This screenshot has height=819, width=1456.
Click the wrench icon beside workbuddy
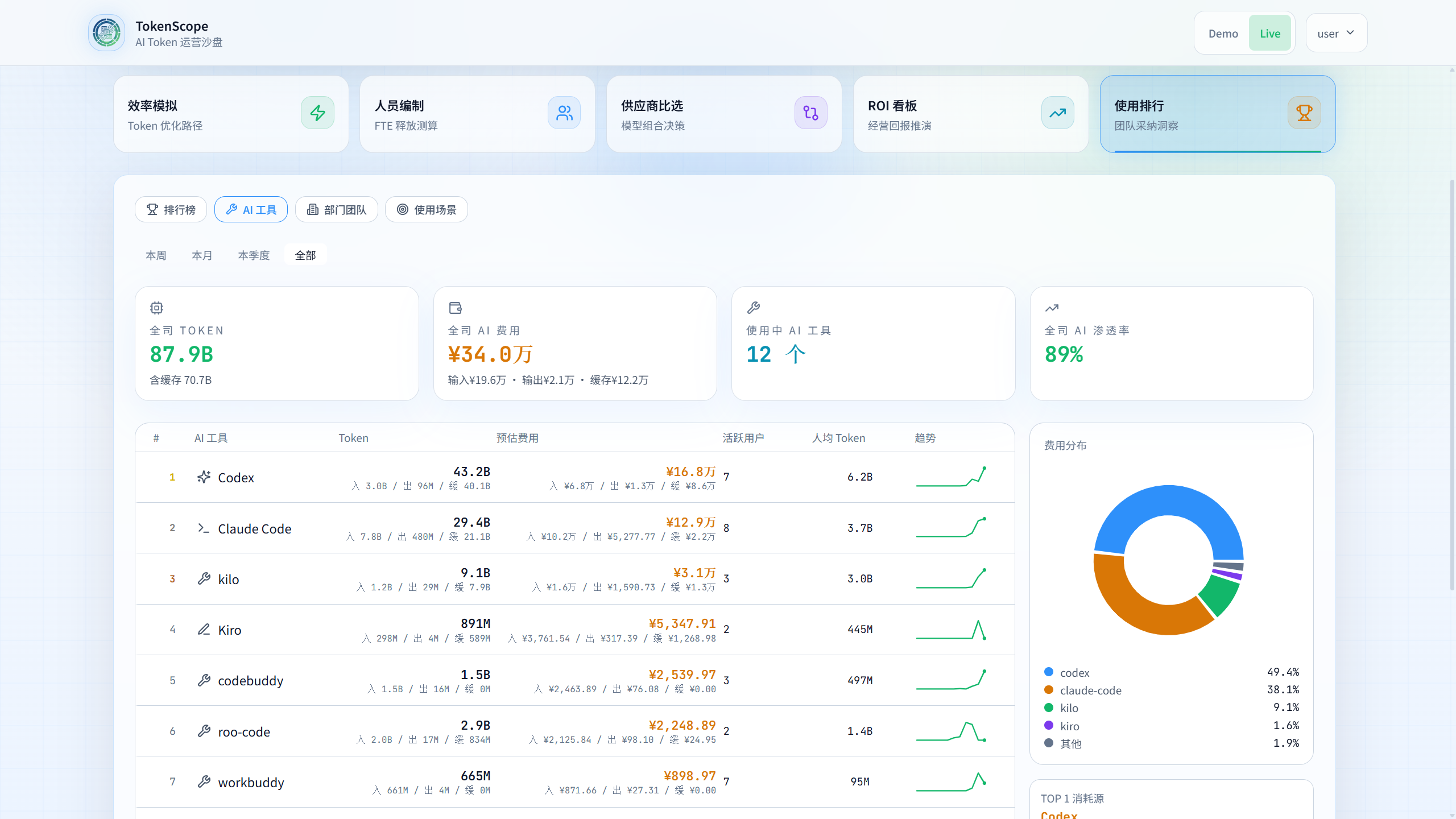click(x=204, y=781)
